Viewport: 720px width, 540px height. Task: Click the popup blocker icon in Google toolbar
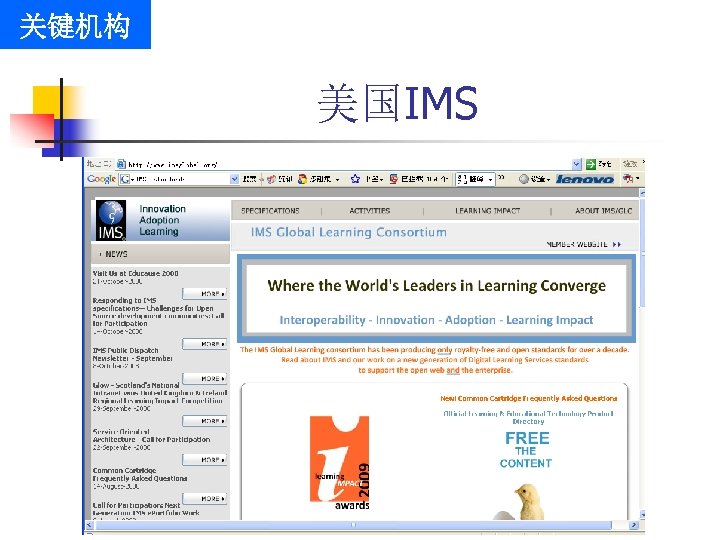394,179
